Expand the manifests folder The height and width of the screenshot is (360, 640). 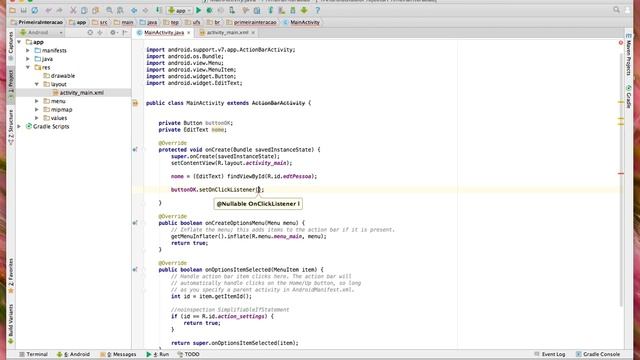coord(28,51)
